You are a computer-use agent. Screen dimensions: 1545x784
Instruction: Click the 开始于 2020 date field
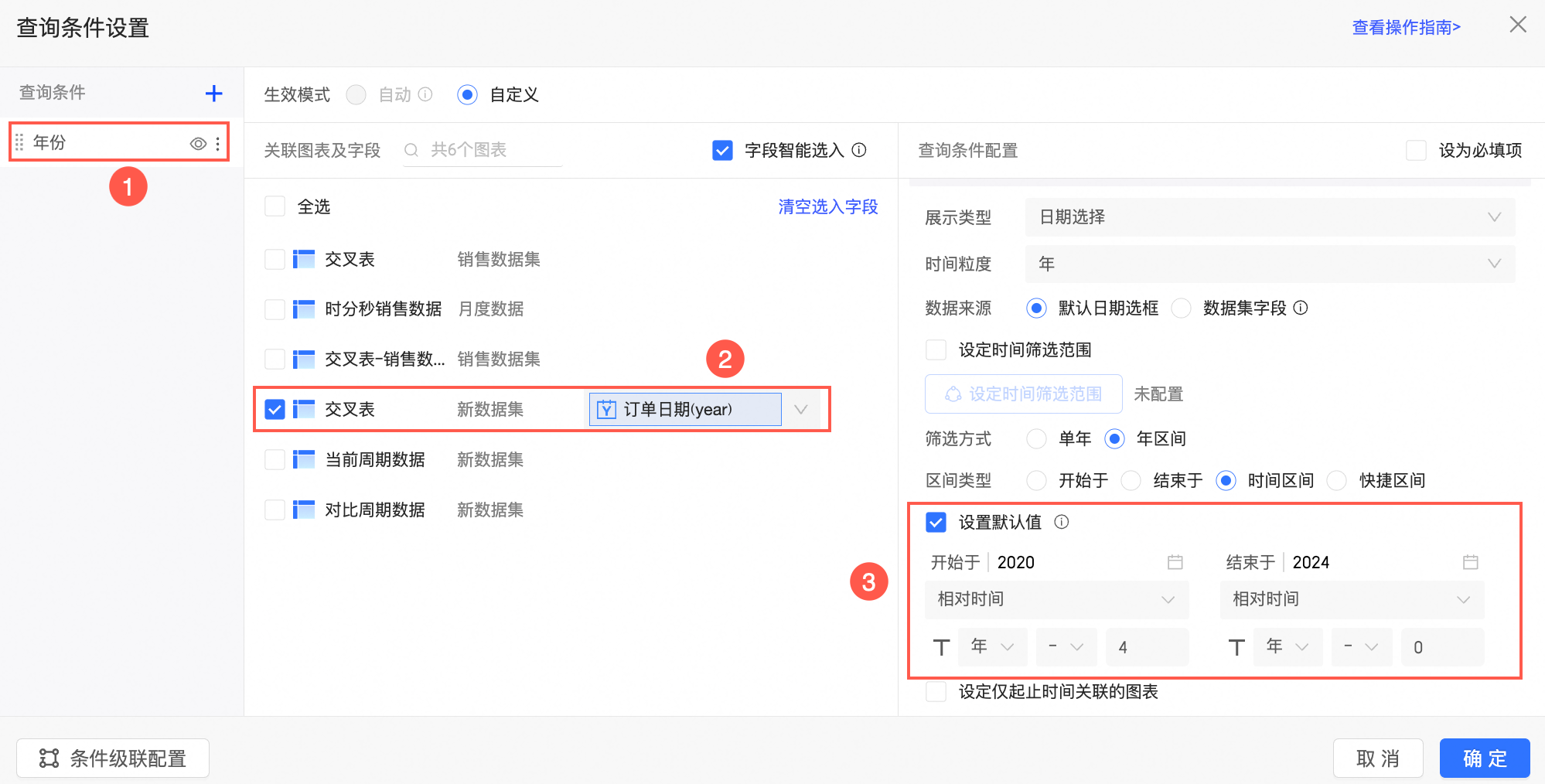point(1056,562)
